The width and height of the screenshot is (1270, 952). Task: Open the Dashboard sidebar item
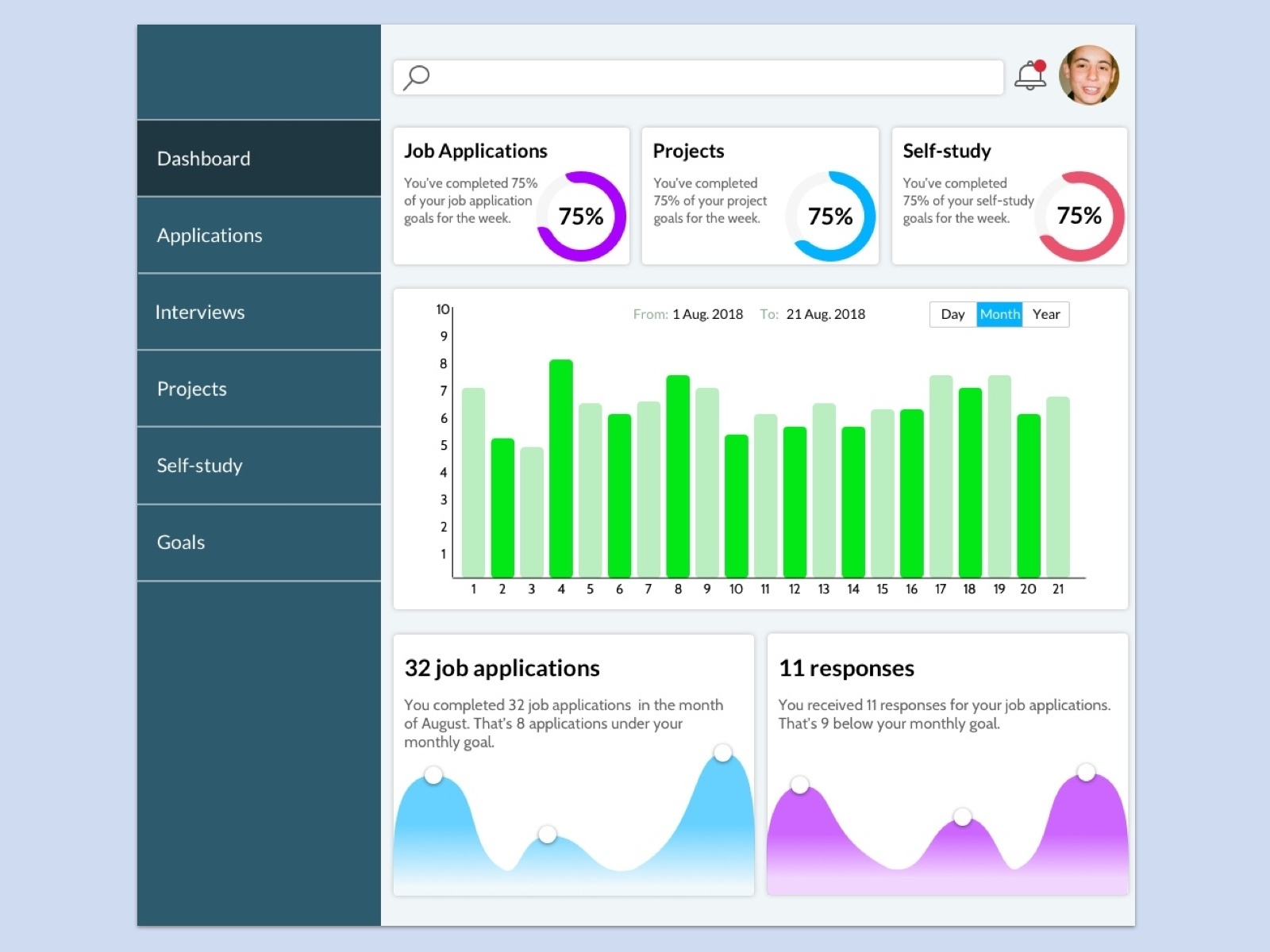pyautogui.click(x=259, y=159)
